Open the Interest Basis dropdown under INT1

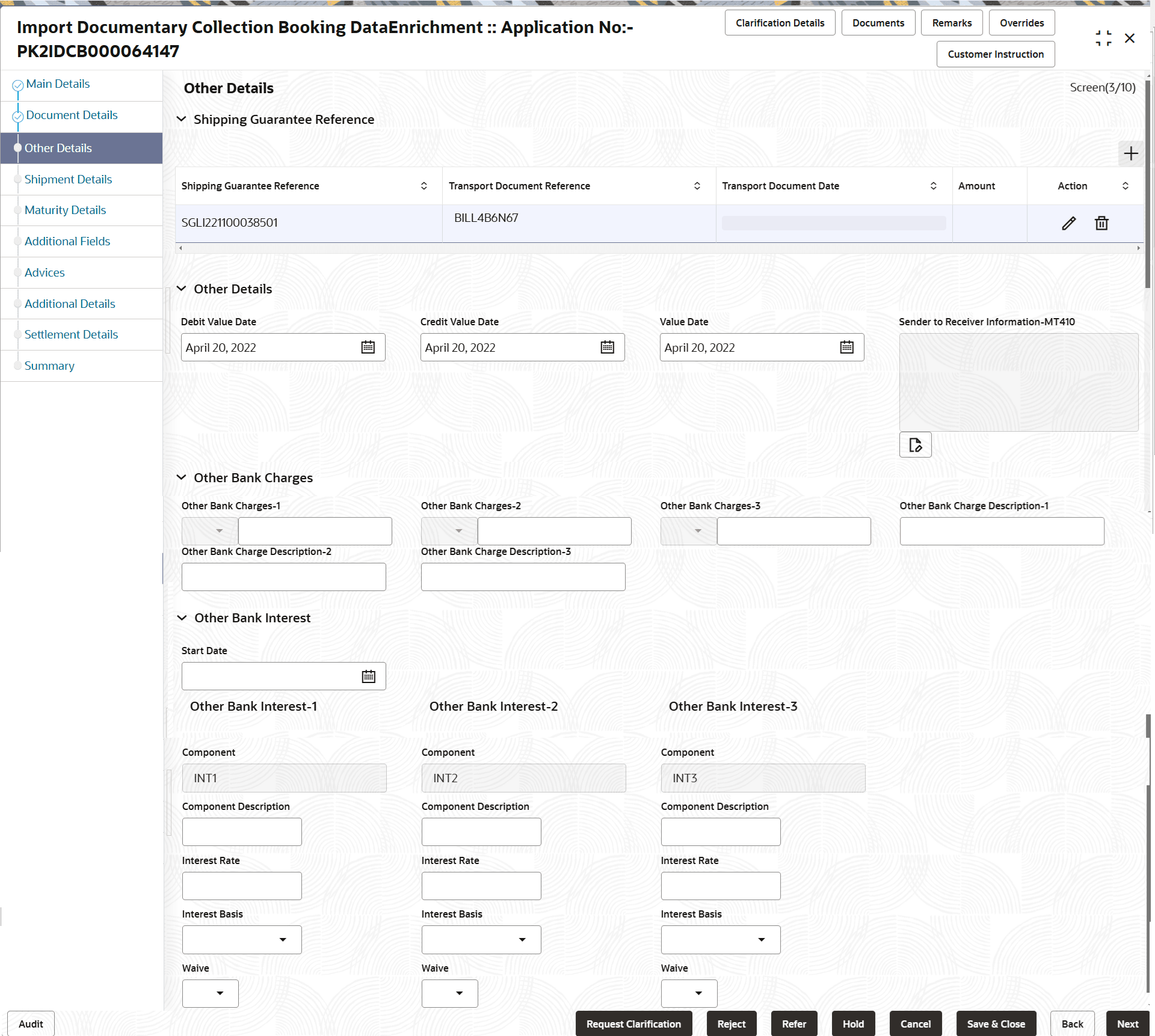point(283,939)
